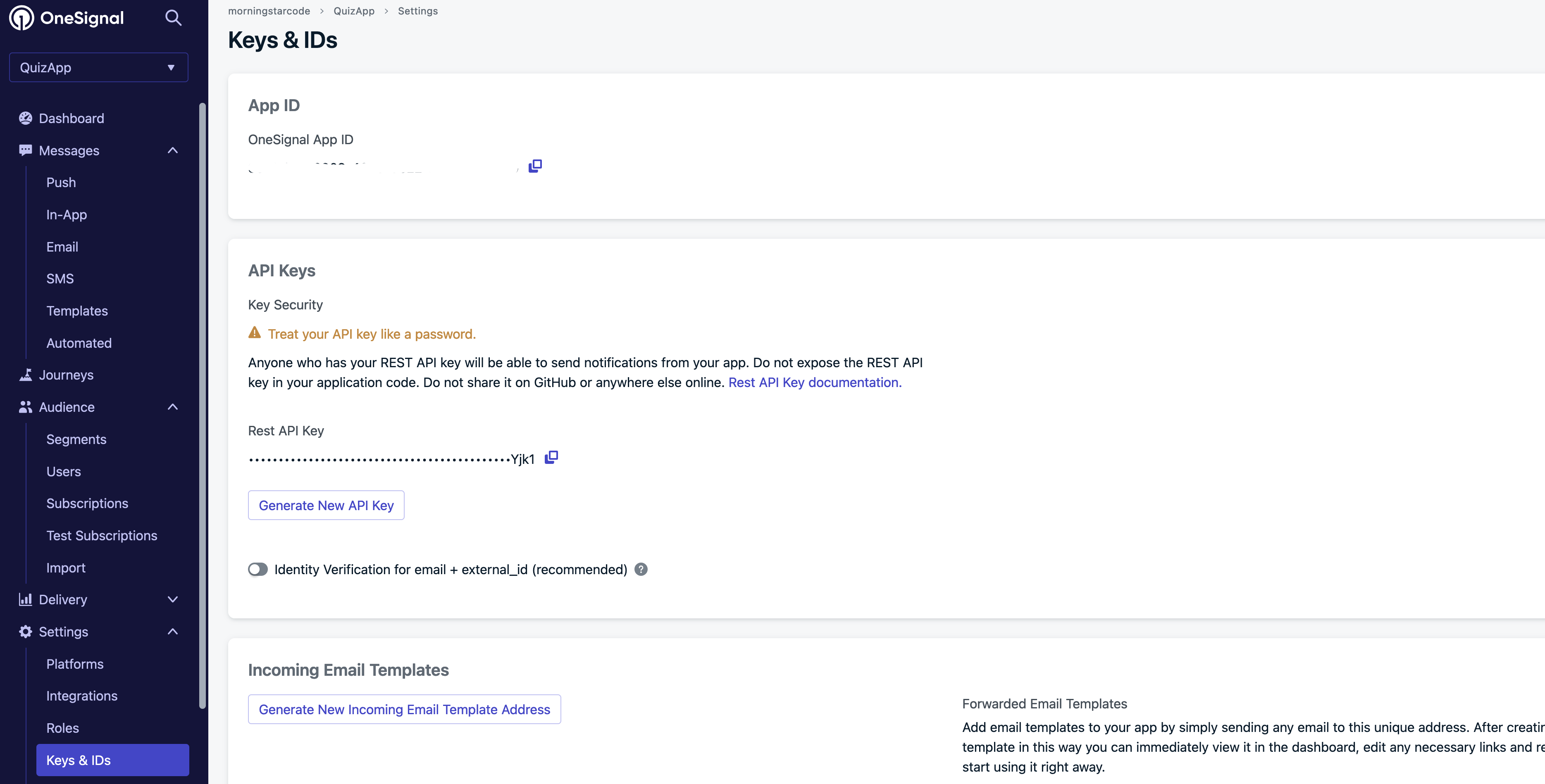Open the Push messages page
Image resolution: width=1545 pixels, height=784 pixels.
[61, 183]
